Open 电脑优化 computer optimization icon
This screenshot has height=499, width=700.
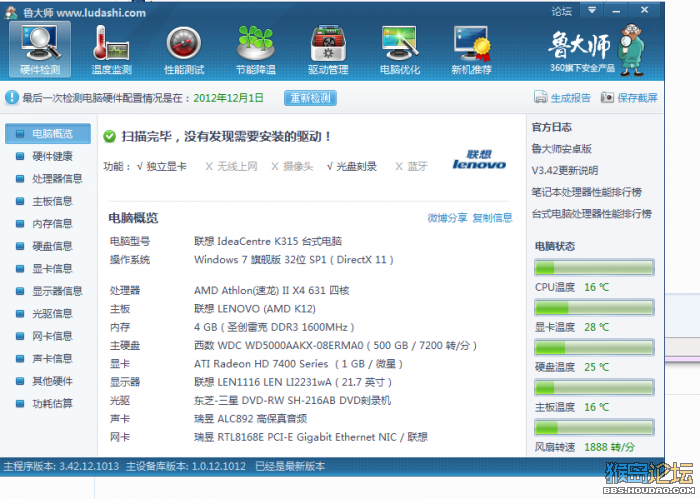(400, 50)
